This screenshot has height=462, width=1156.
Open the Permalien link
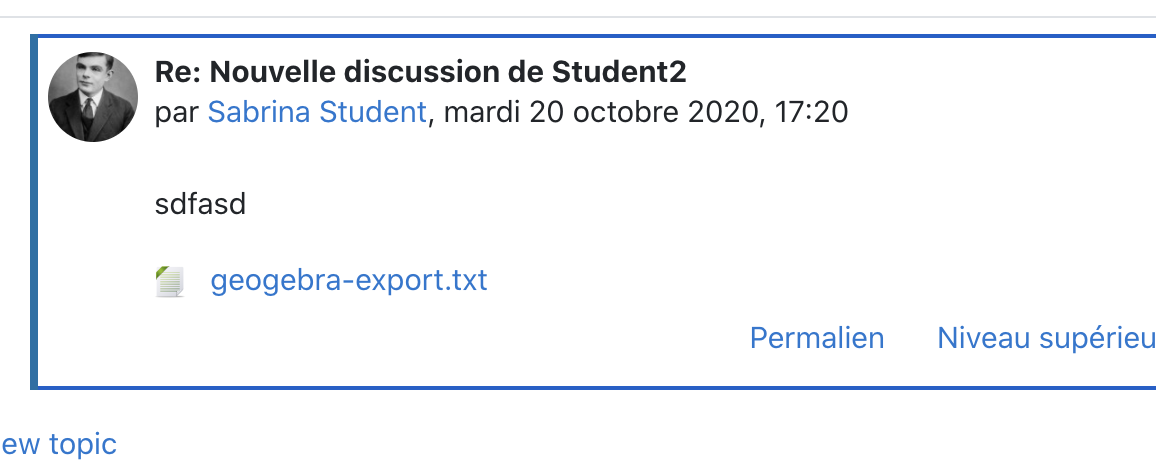(x=817, y=338)
